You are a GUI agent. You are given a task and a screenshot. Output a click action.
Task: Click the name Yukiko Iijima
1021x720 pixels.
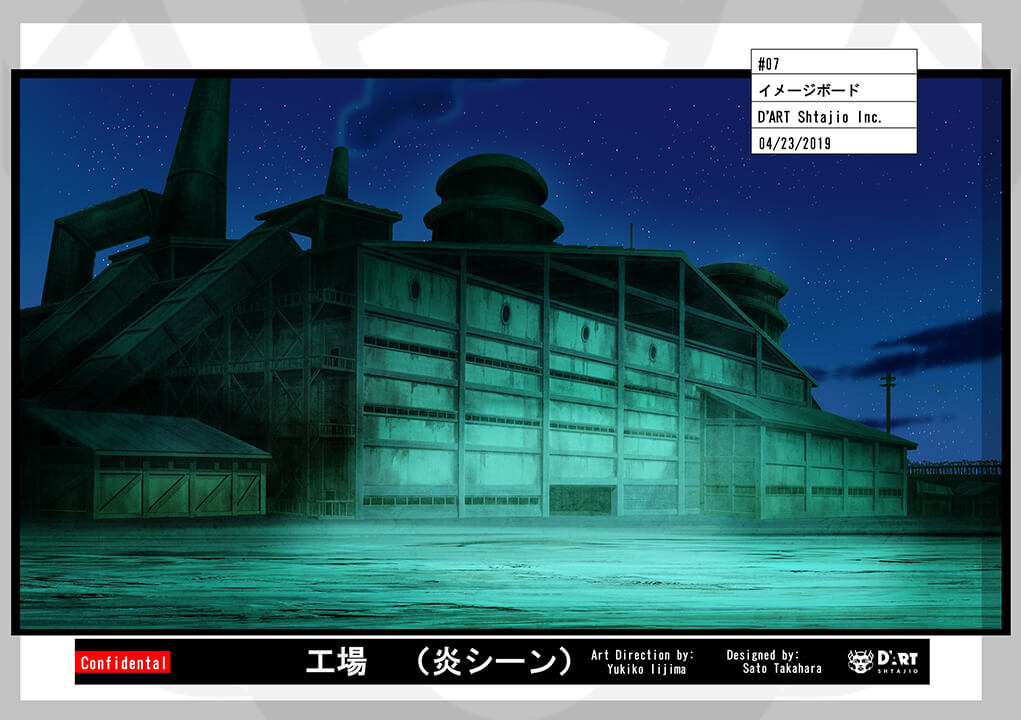click(647, 669)
